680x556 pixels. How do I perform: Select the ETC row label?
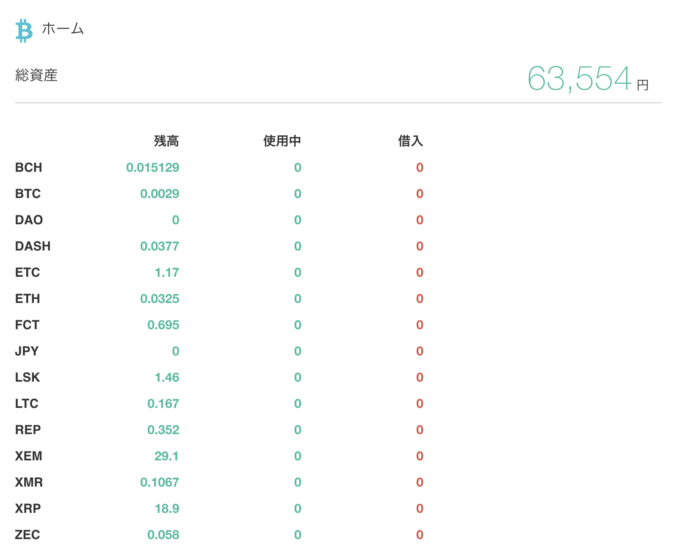(x=27, y=272)
